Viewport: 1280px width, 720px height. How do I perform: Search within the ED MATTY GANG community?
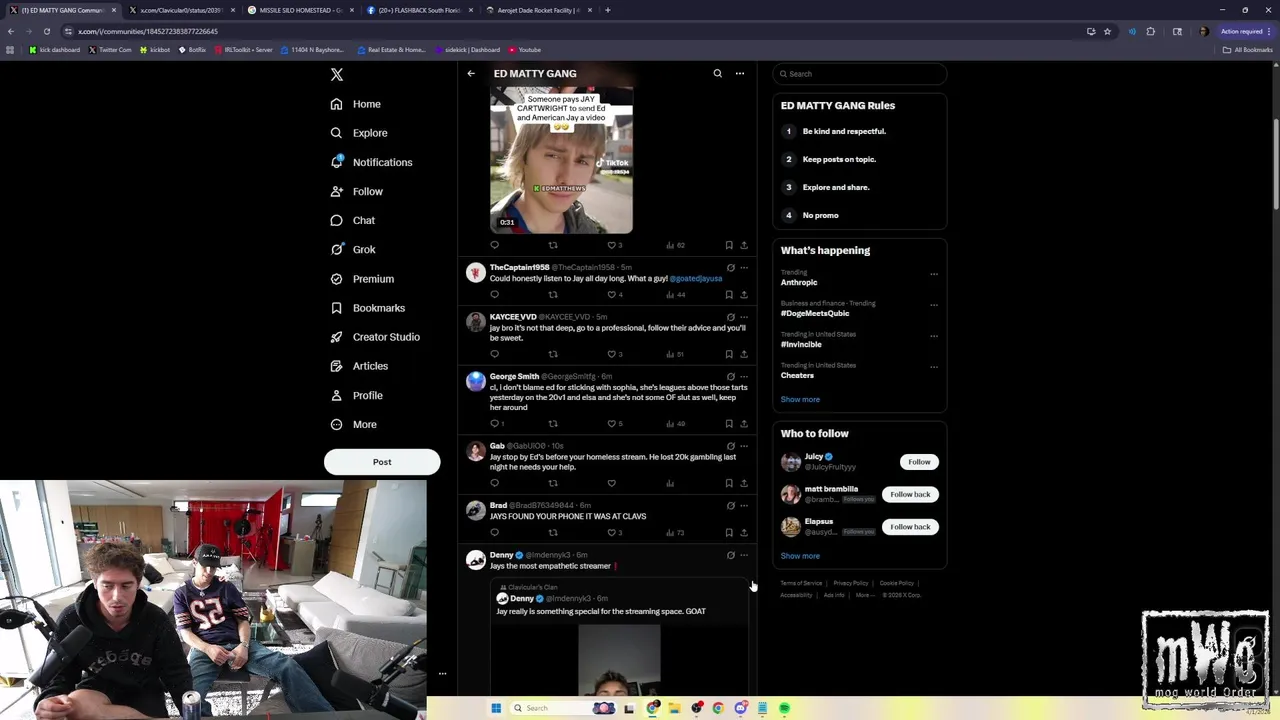coord(717,73)
